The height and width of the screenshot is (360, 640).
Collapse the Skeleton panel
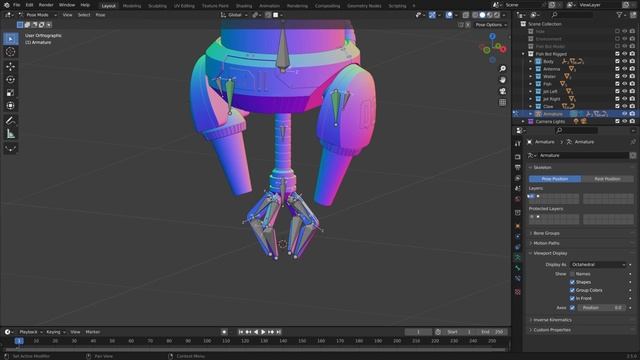point(542,167)
